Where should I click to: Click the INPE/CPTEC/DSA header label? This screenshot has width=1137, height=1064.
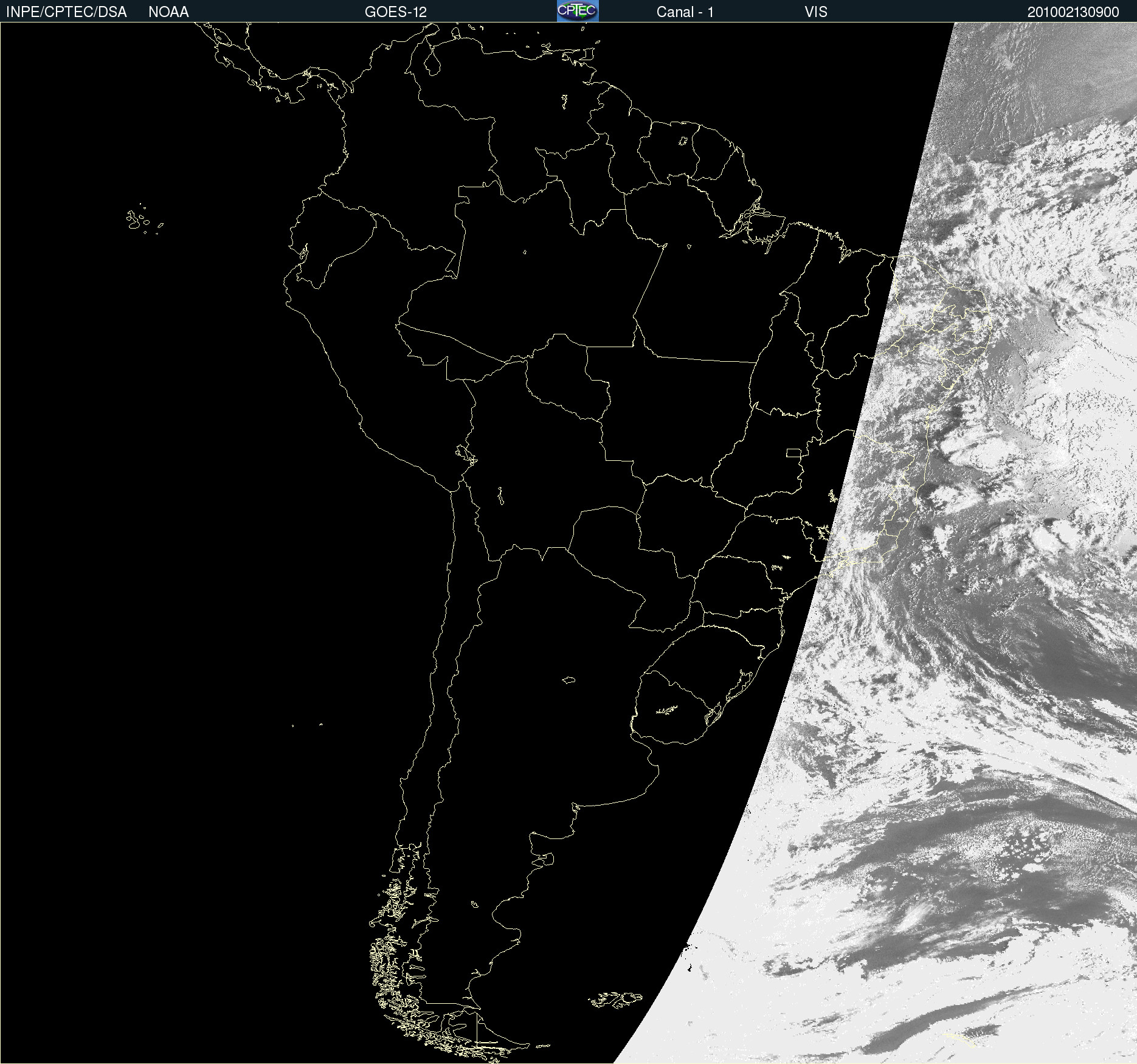[x=66, y=12]
